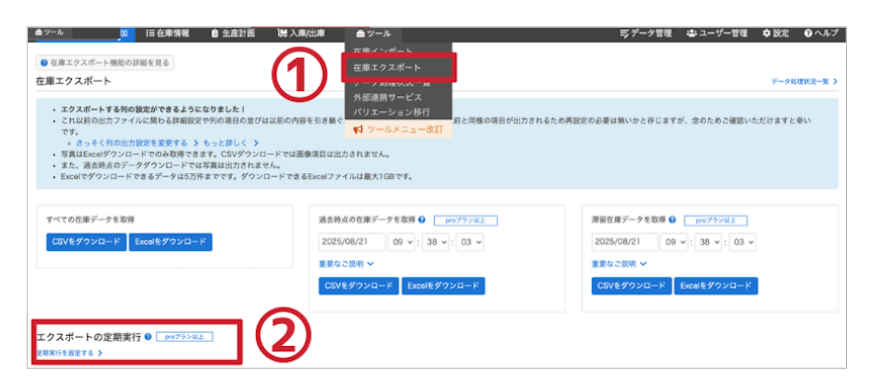Open minute dropdown 38 in 滞留在庫 section
The image size is (882, 377).
[709, 242]
